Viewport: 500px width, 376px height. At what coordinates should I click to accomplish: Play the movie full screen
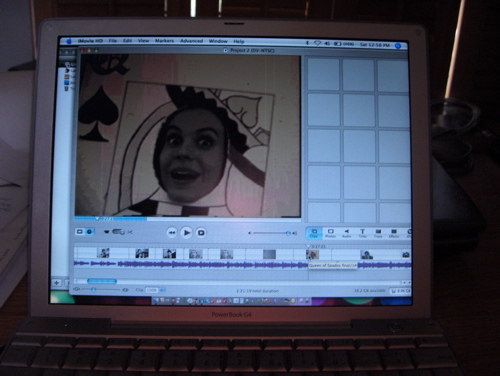201,233
